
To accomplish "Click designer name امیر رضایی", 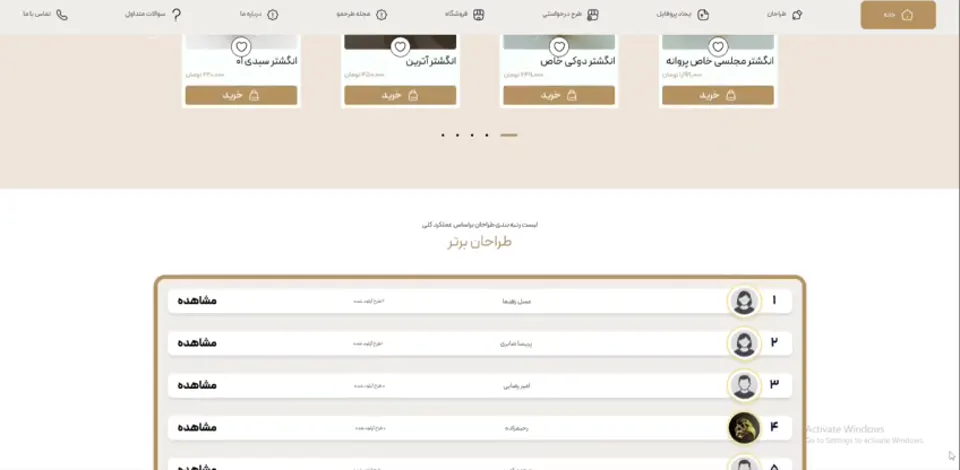I will coord(516,386).
